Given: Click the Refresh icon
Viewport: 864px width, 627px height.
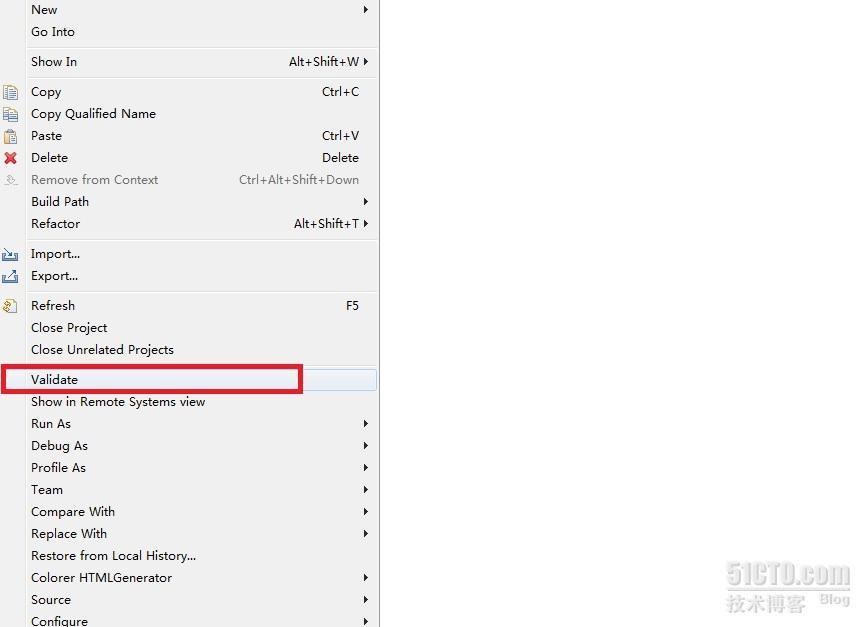Looking at the screenshot, I should (x=10, y=306).
